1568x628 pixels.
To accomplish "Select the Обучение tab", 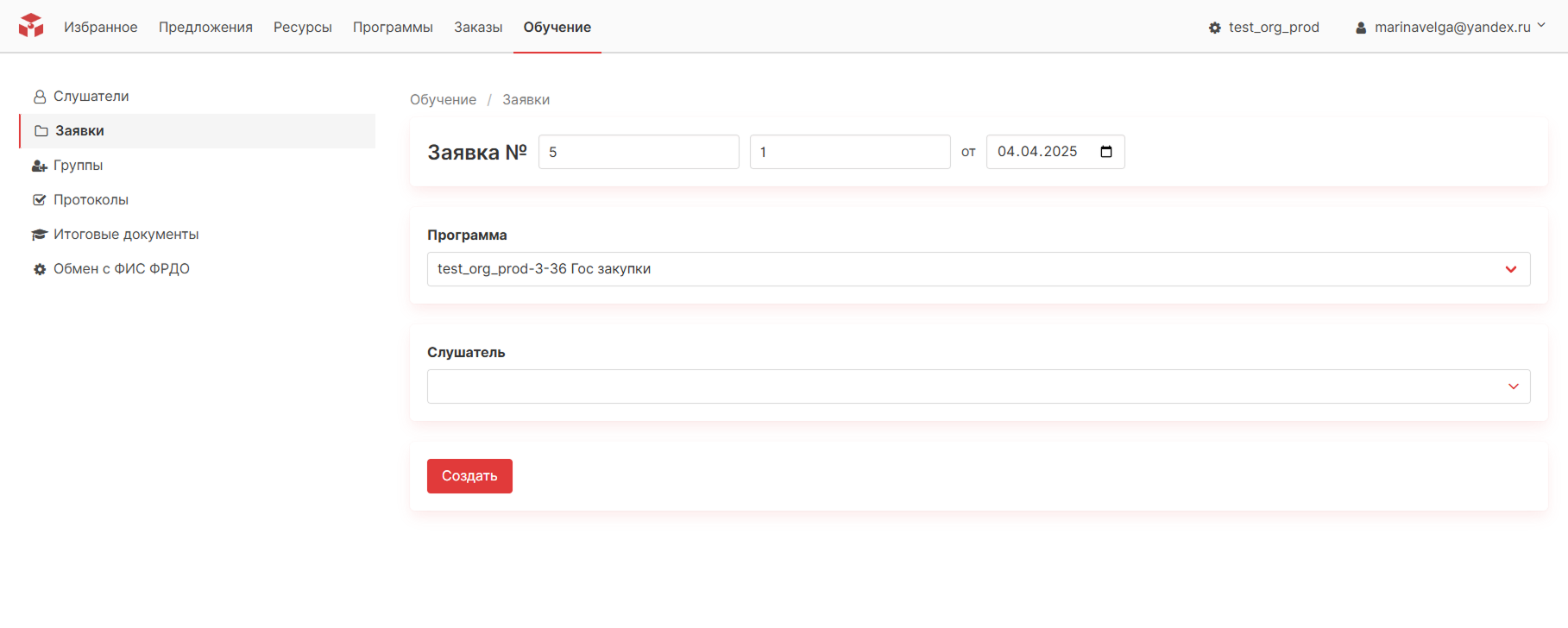I will click(x=557, y=28).
